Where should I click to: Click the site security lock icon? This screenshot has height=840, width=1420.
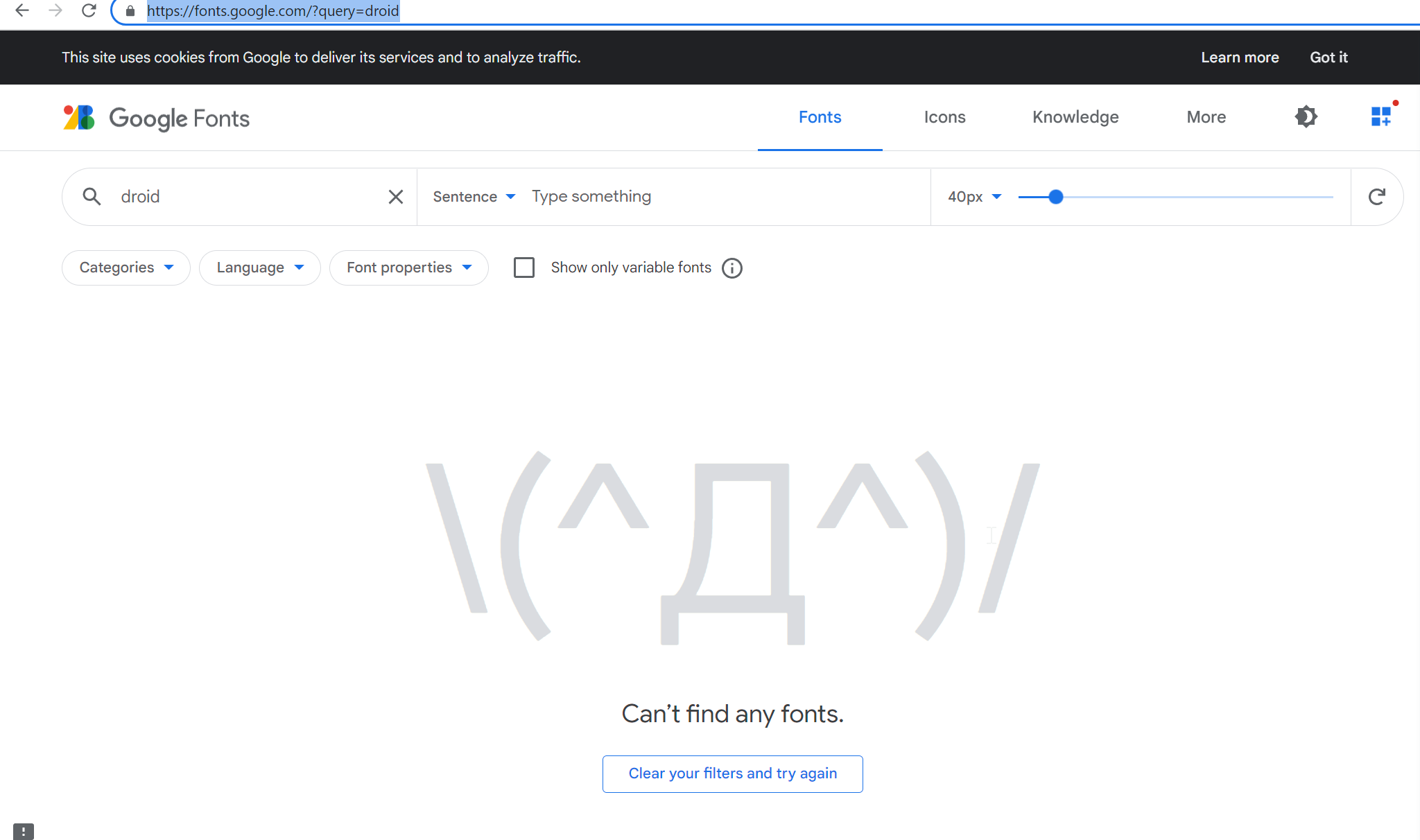pos(129,11)
